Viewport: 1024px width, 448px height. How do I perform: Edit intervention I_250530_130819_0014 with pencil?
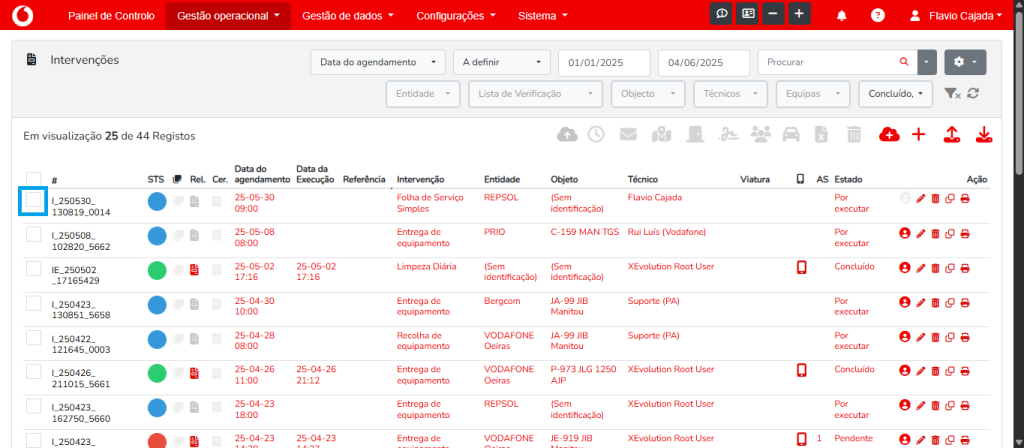[921, 199]
